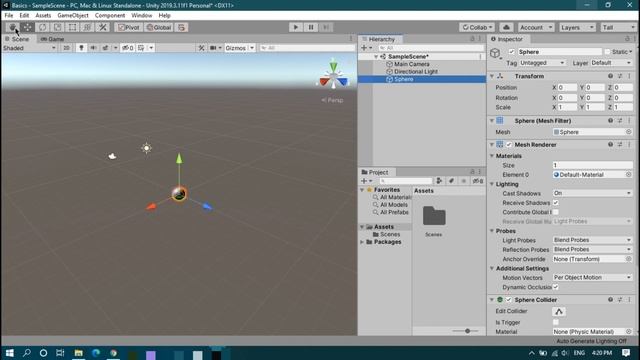Screen dimensions: 640x360
Task: Toggle Sphere Collider enabled checkbox
Action: tap(509, 300)
